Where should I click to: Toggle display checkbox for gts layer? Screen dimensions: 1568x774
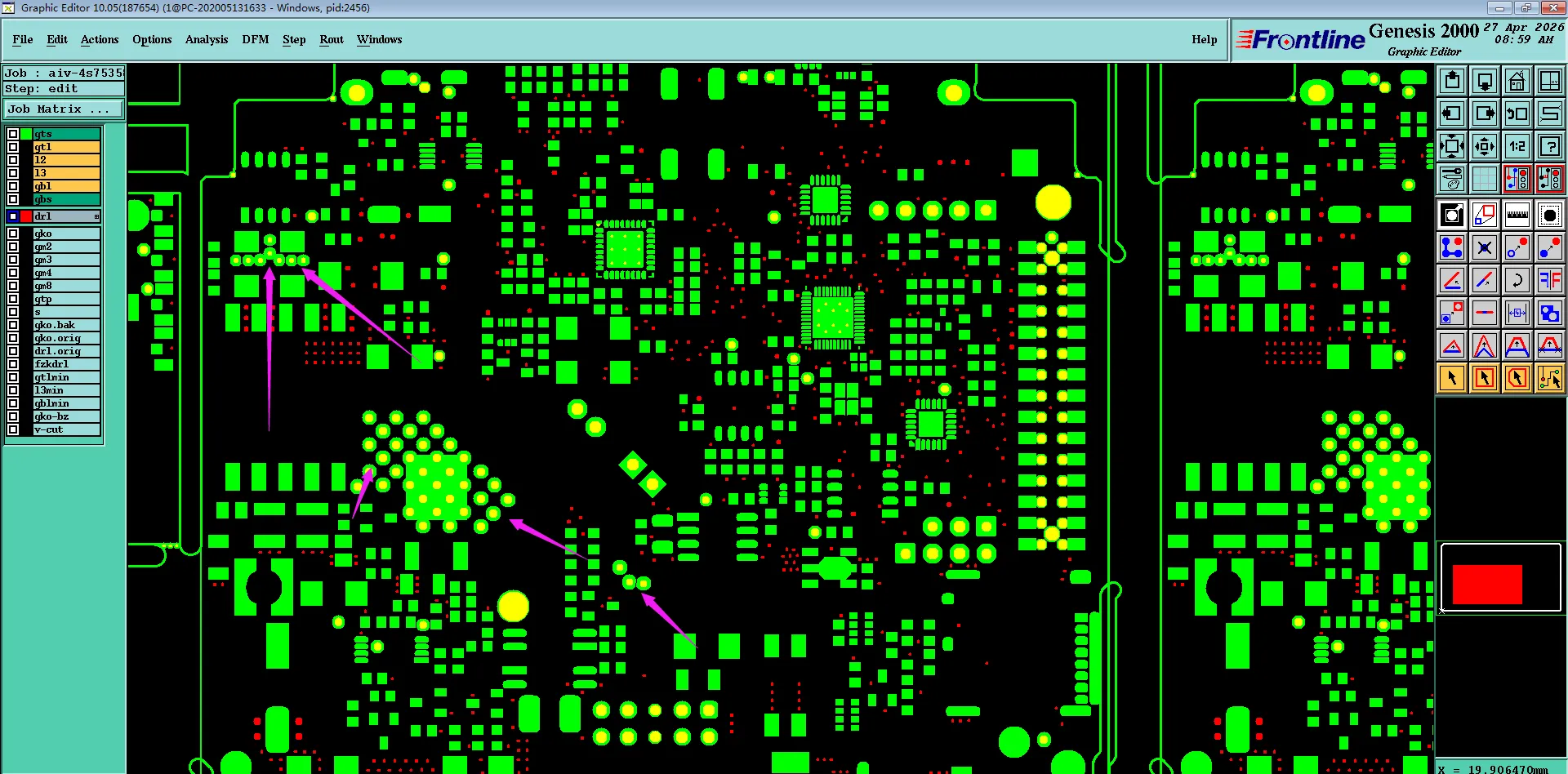tap(13, 134)
